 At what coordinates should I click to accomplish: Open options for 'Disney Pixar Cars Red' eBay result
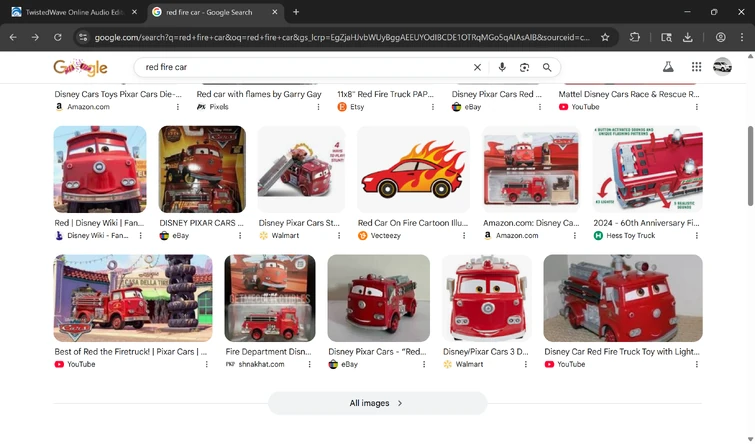[x=540, y=107]
